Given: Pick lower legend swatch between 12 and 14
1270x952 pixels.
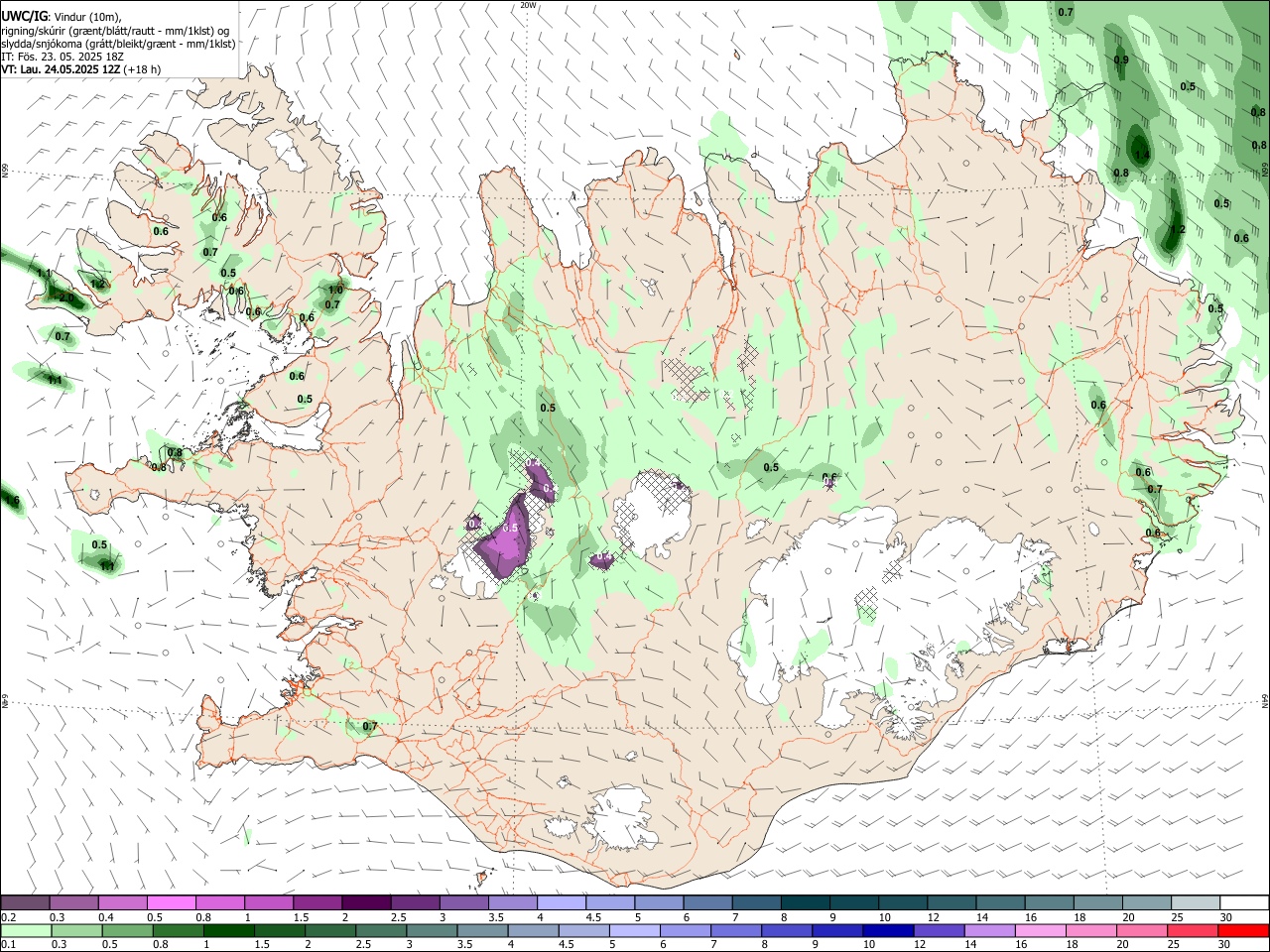Looking at the screenshot, I should click(x=937, y=930).
